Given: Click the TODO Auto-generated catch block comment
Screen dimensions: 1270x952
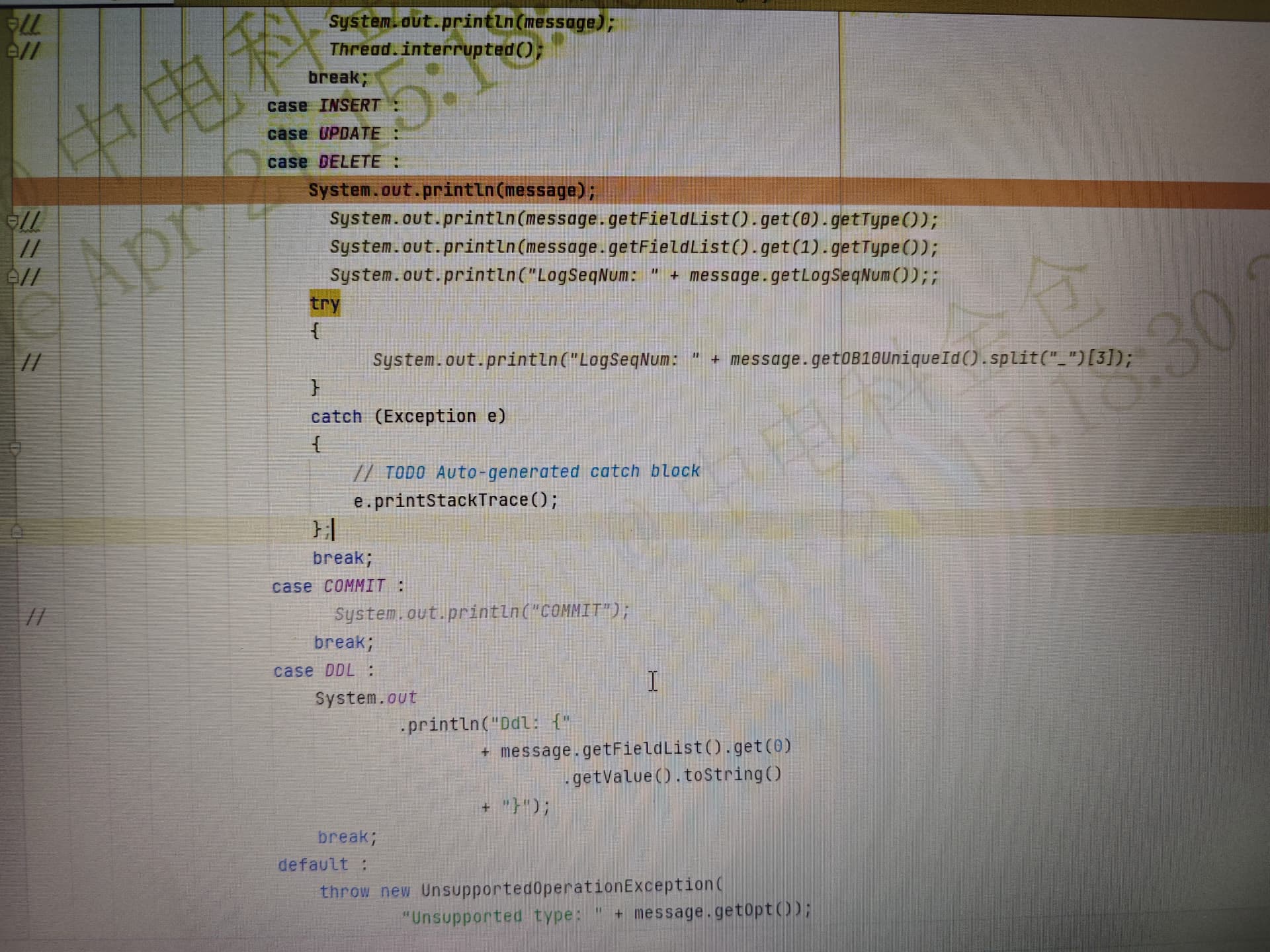Looking at the screenshot, I should tap(527, 471).
